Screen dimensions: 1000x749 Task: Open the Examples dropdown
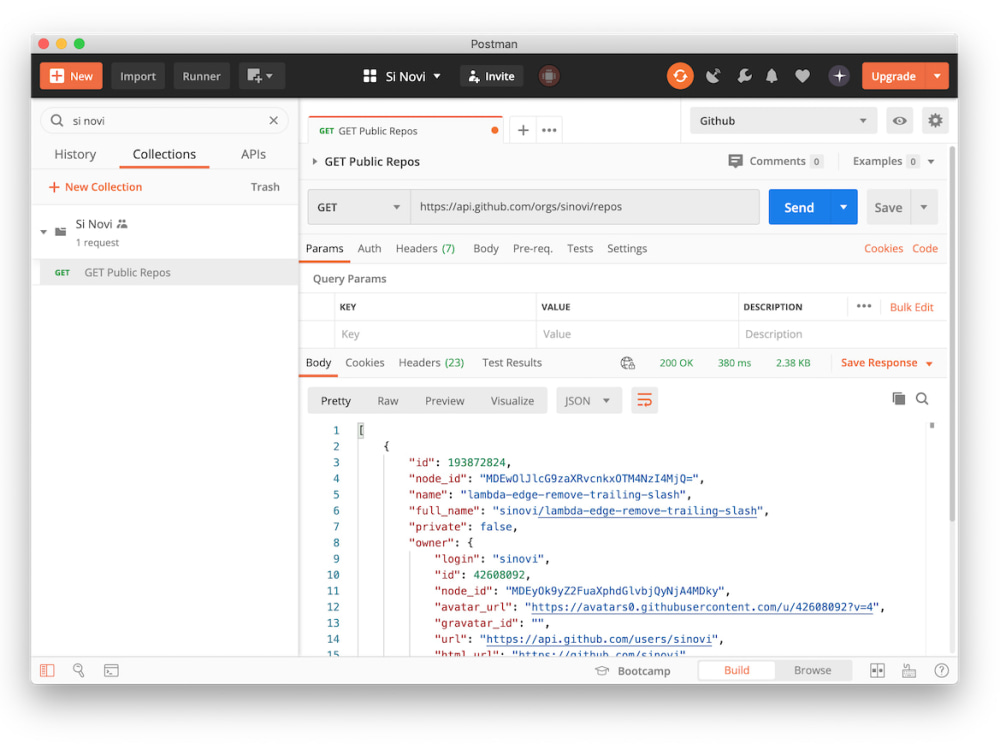(893, 161)
